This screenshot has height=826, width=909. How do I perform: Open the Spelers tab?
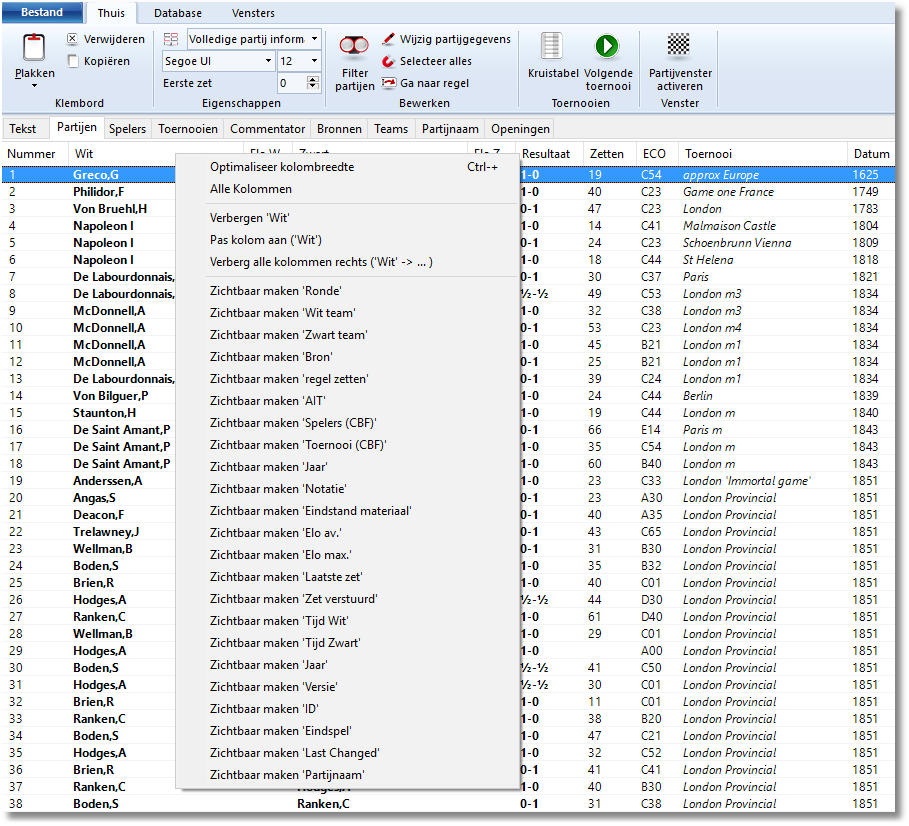pos(127,129)
